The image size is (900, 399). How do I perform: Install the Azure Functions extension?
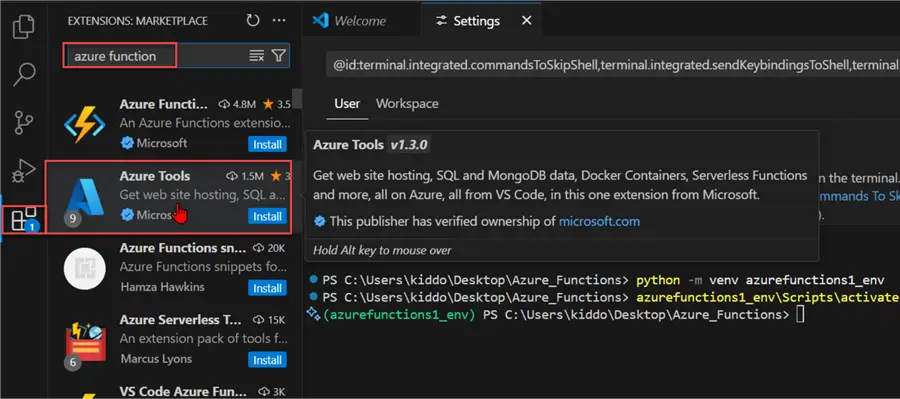[267, 144]
